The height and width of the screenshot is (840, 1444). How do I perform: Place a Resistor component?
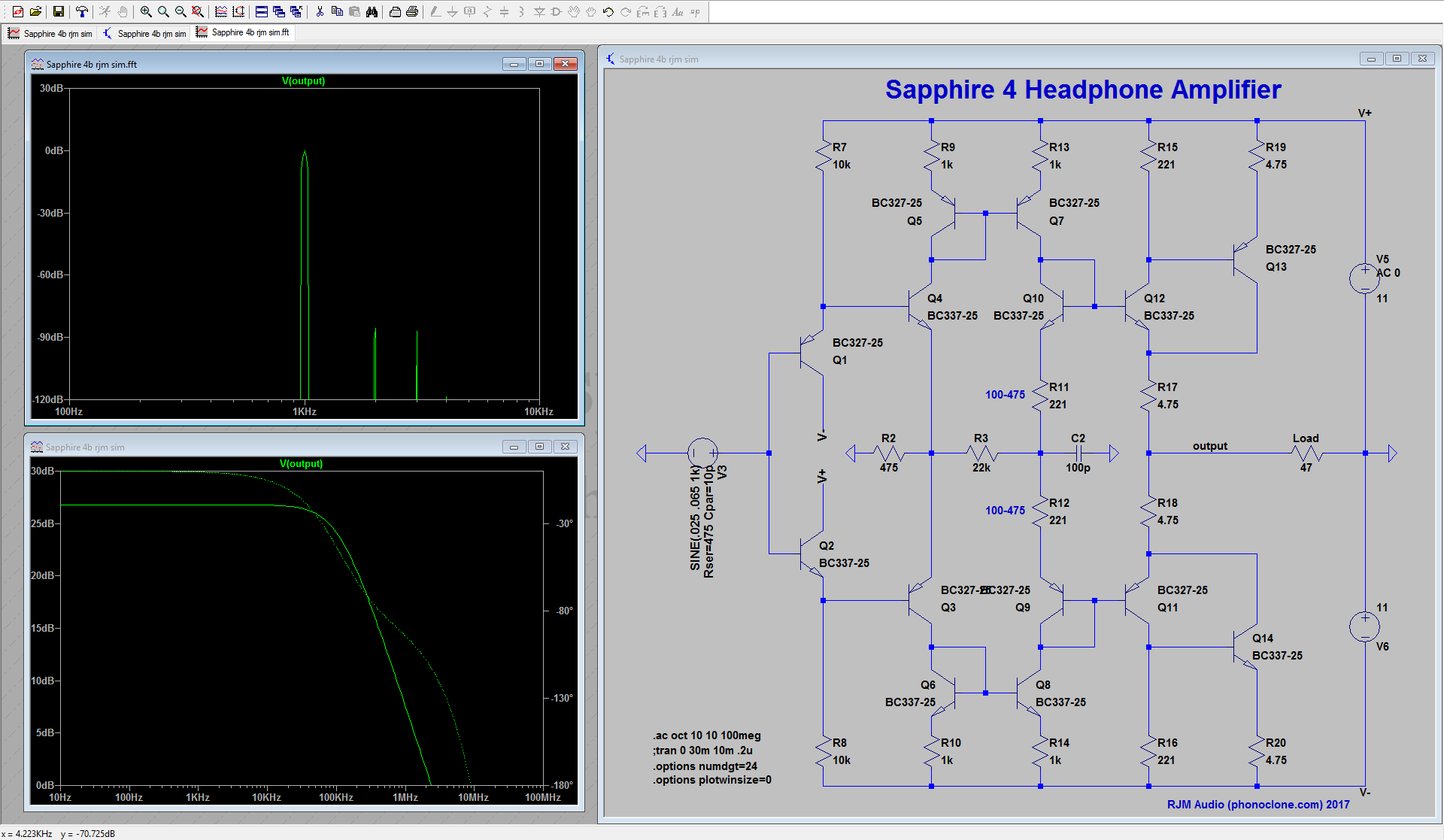point(487,11)
